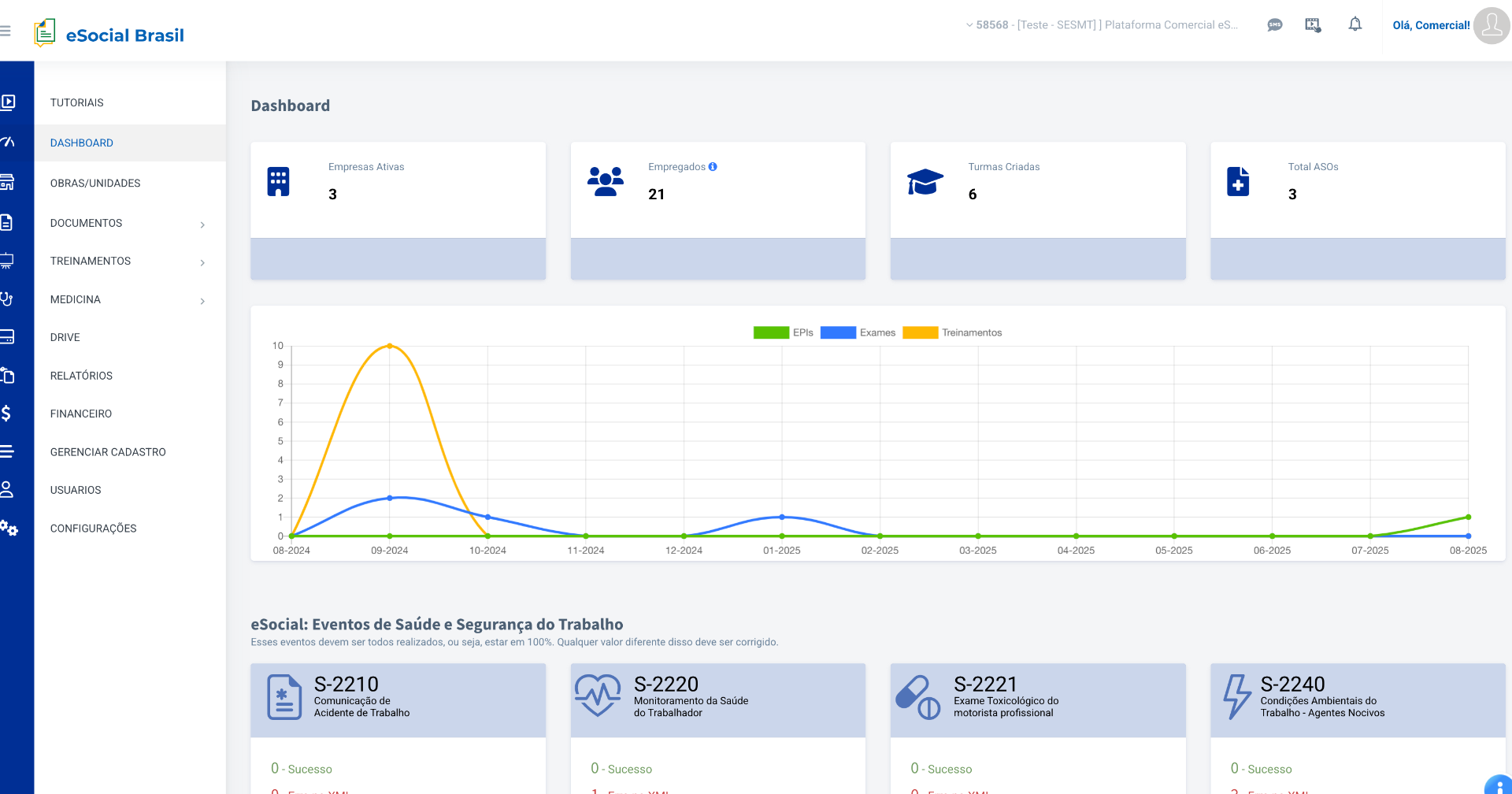Click the Empregados info button
The image size is (1512, 794).
(713, 166)
